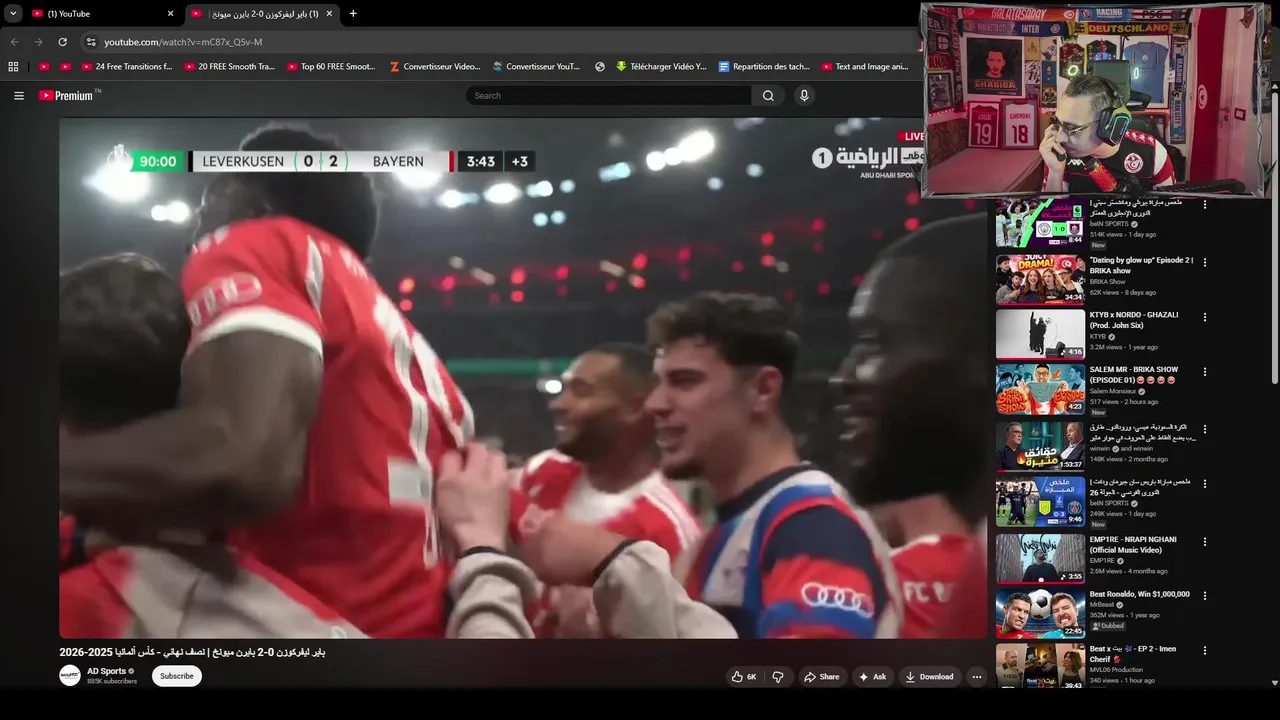Switch to the "(1) YouTube" tab
The height and width of the screenshot is (720, 1280).
(x=102, y=14)
